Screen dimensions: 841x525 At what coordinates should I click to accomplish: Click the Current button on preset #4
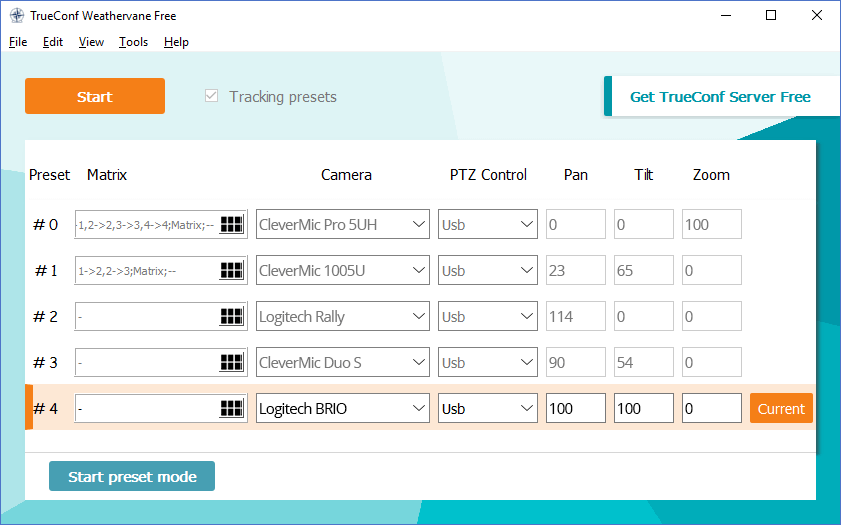click(x=781, y=409)
